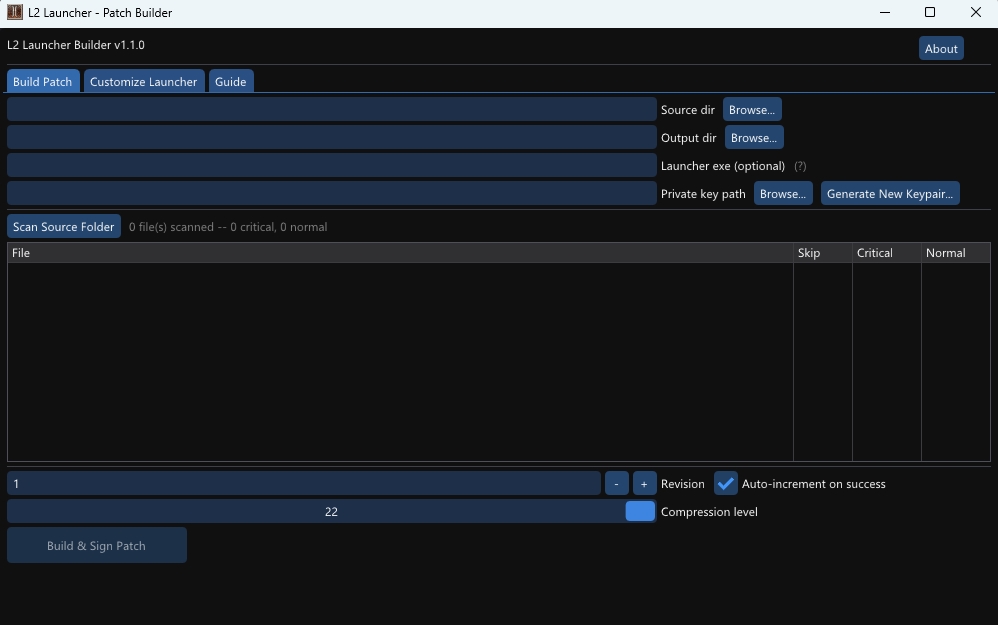Click the Revision number field
This screenshot has width=998, height=625.
tap(304, 484)
